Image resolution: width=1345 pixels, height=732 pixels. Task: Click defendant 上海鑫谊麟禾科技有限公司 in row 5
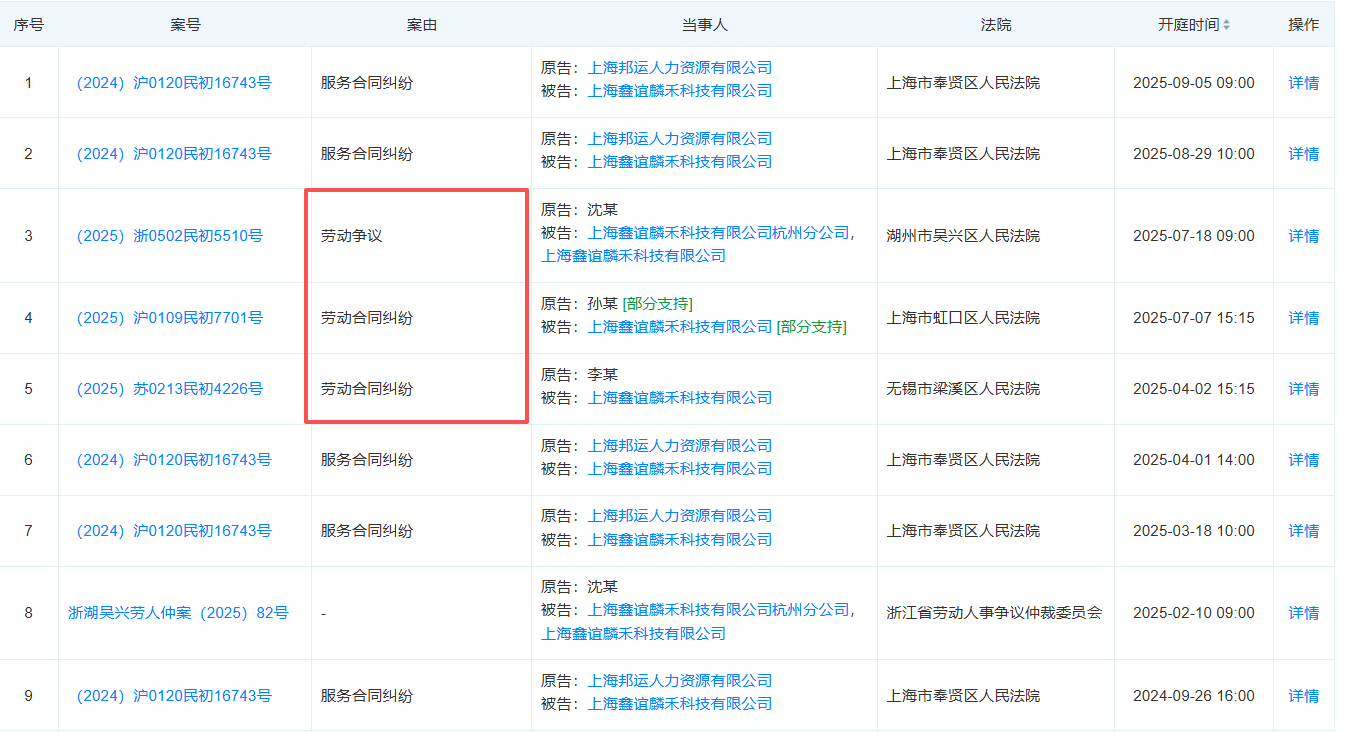(680, 398)
